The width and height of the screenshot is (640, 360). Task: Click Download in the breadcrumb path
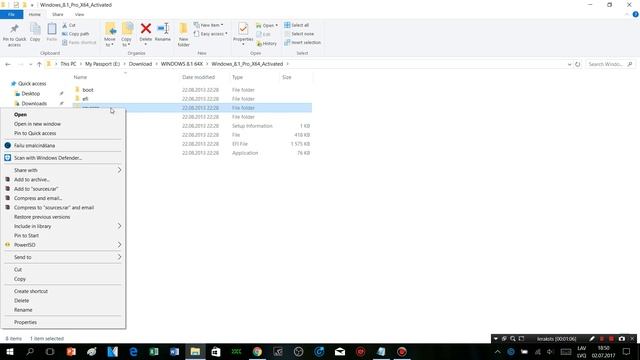coord(140,64)
